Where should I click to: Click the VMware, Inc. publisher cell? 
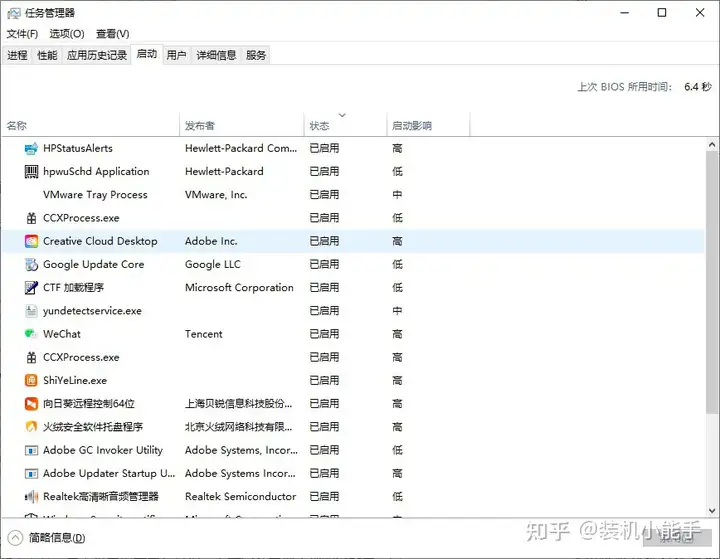click(216, 195)
